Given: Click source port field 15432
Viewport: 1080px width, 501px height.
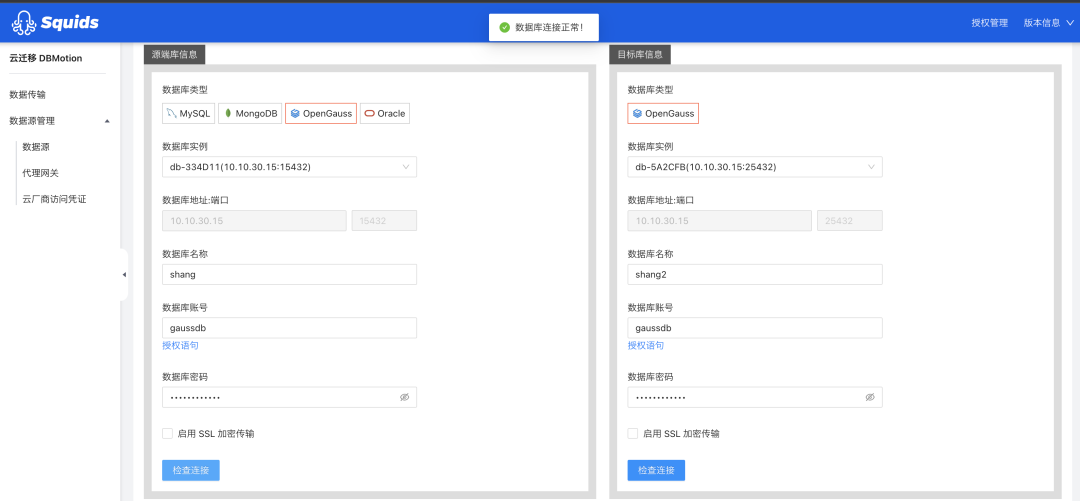Looking at the screenshot, I should pos(384,221).
